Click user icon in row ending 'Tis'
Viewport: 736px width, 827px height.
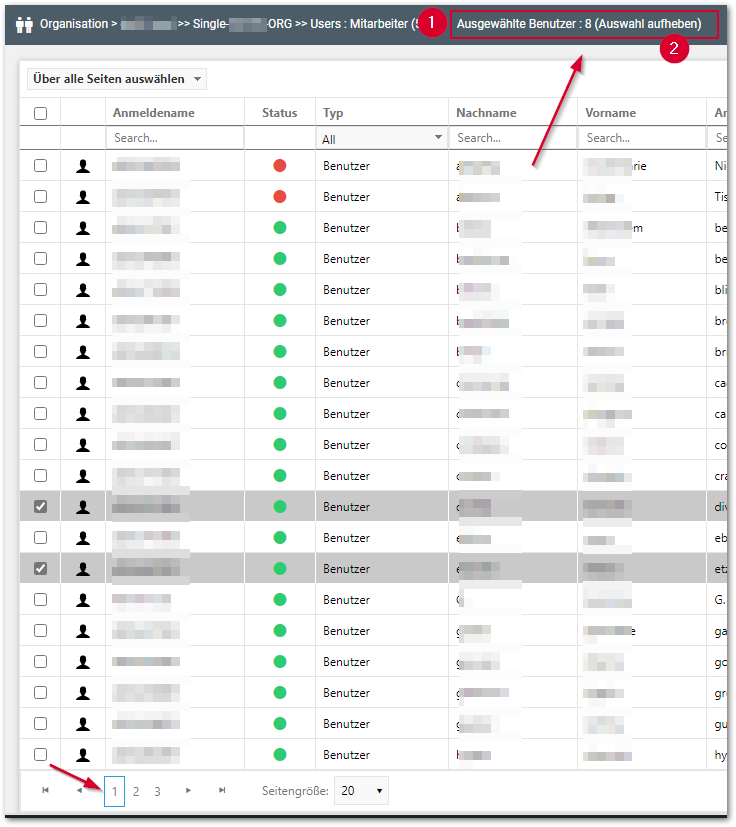click(83, 197)
